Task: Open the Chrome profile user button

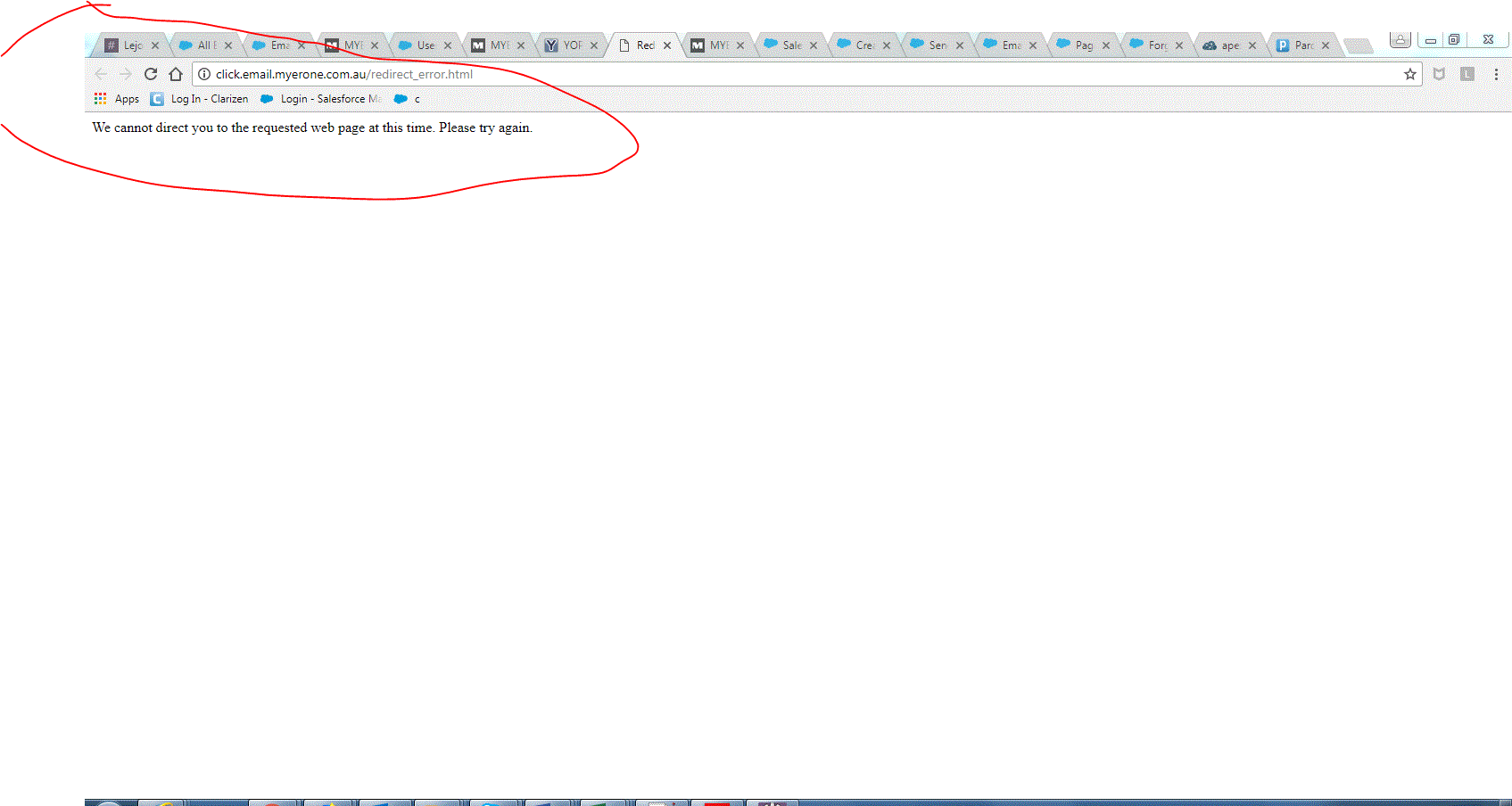Action: [x=1400, y=39]
